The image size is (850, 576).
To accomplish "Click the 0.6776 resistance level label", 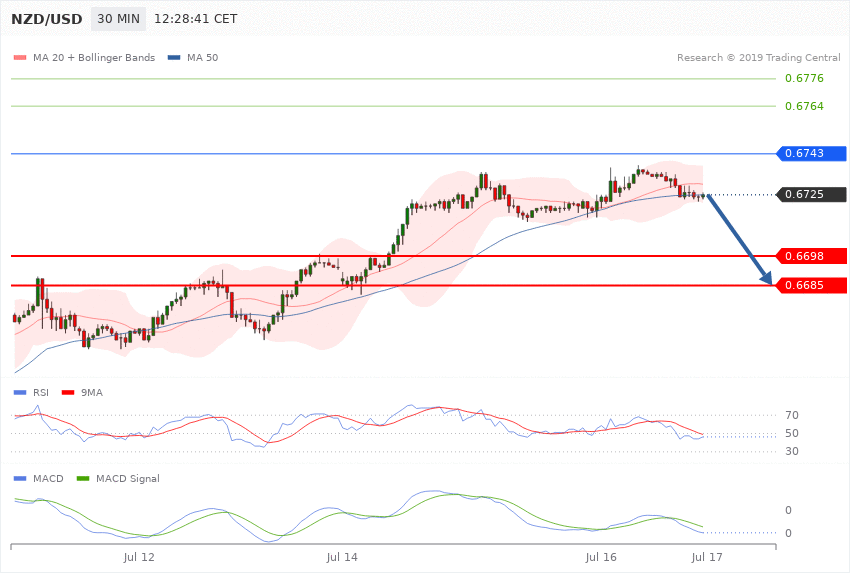I will point(804,79).
